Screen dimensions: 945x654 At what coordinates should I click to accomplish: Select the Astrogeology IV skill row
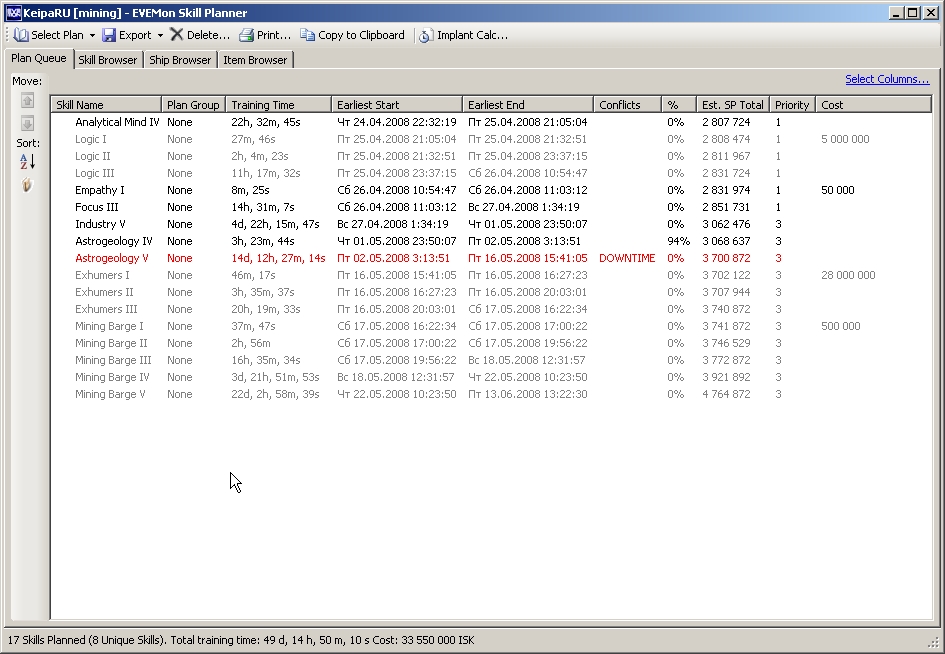pyautogui.click(x=491, y=241)
